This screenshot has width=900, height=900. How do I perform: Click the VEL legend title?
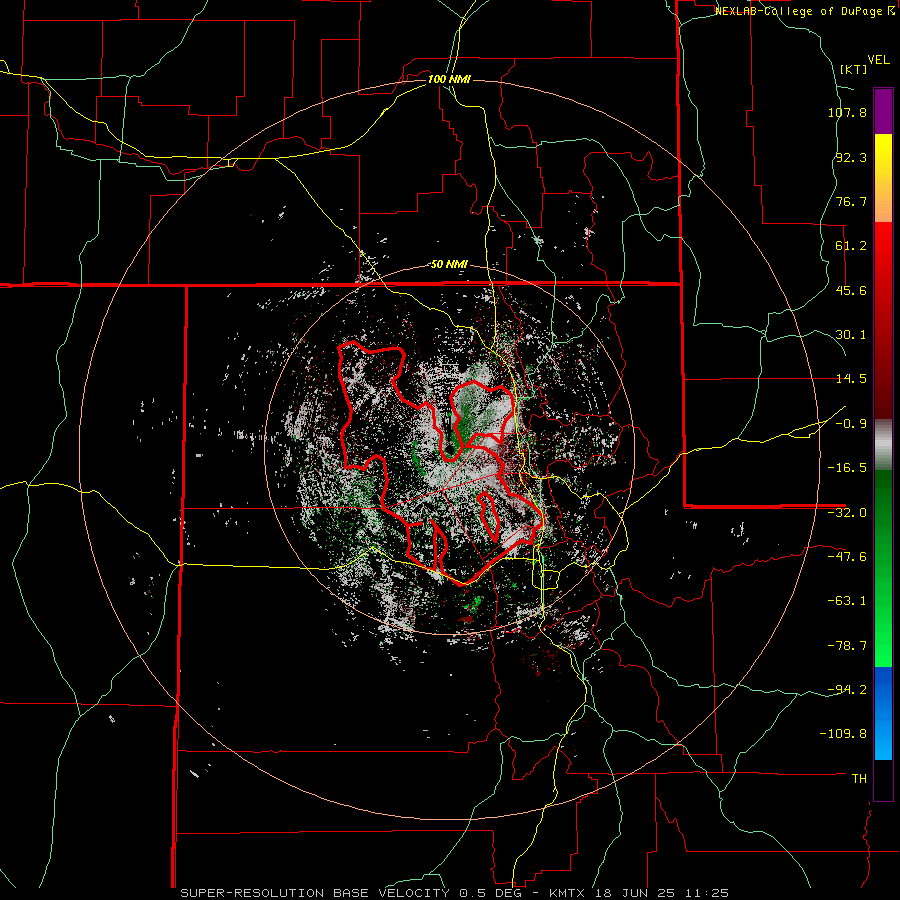(x=878, y=60)
